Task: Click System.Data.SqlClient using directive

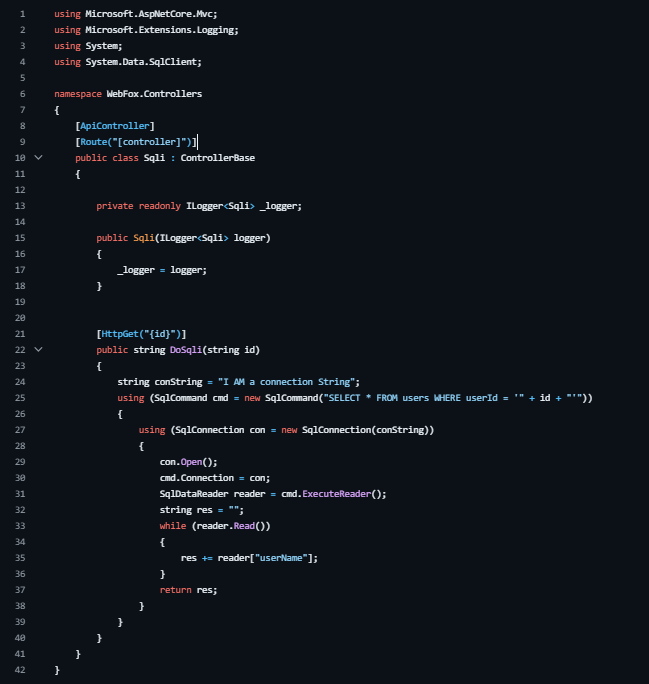Action: (128, 62)
